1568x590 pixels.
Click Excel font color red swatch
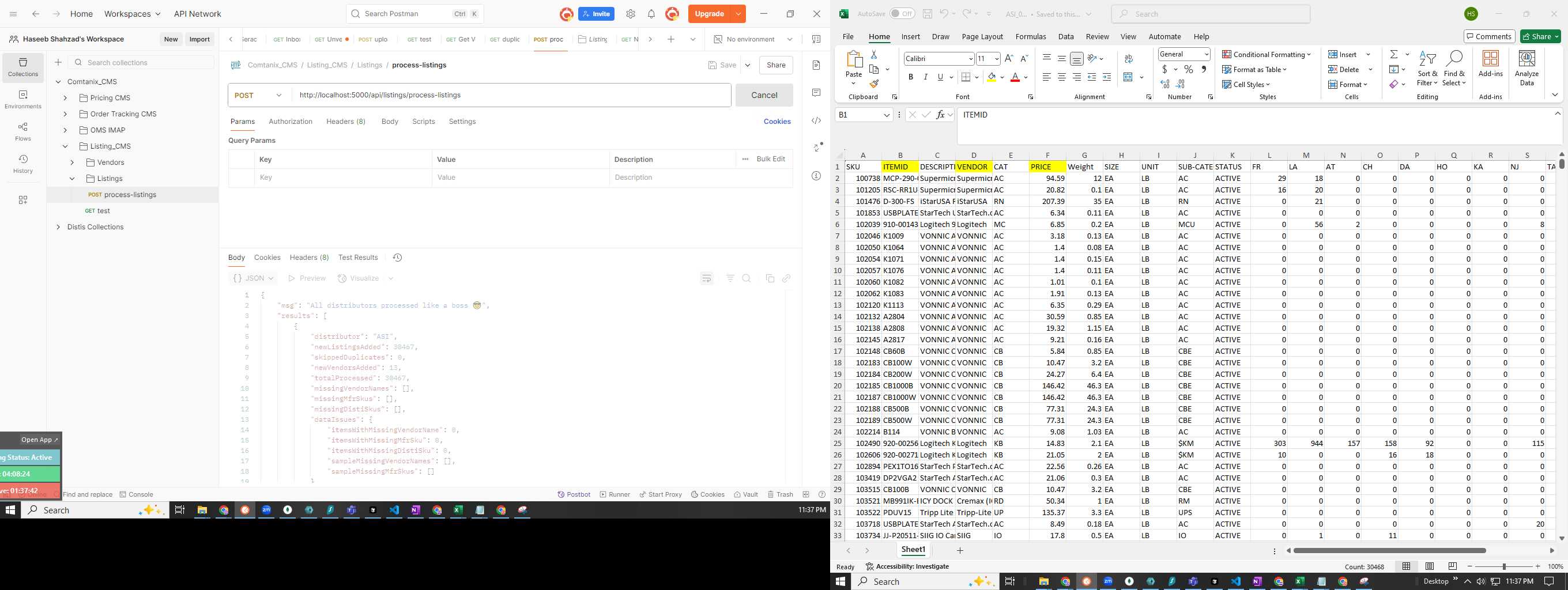(x=1015, y=78)
